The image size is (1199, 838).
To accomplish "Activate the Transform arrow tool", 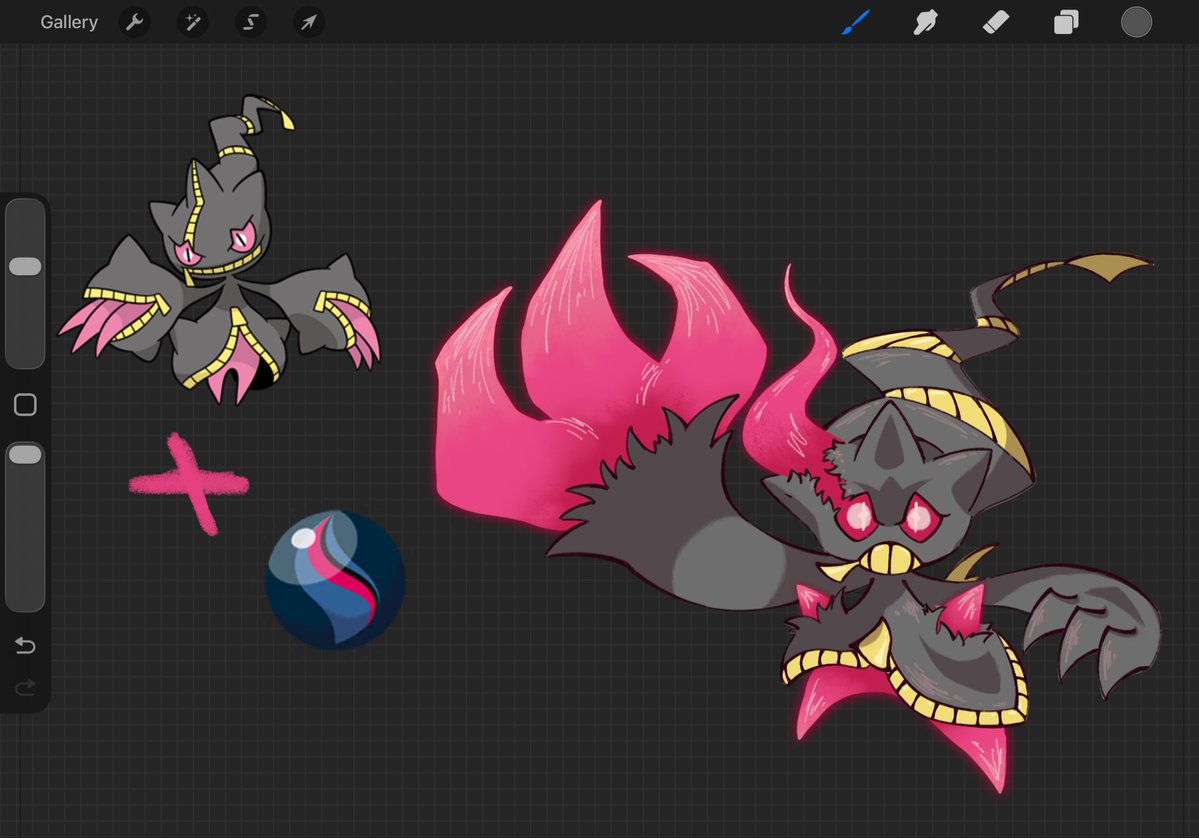I will 309,22.
